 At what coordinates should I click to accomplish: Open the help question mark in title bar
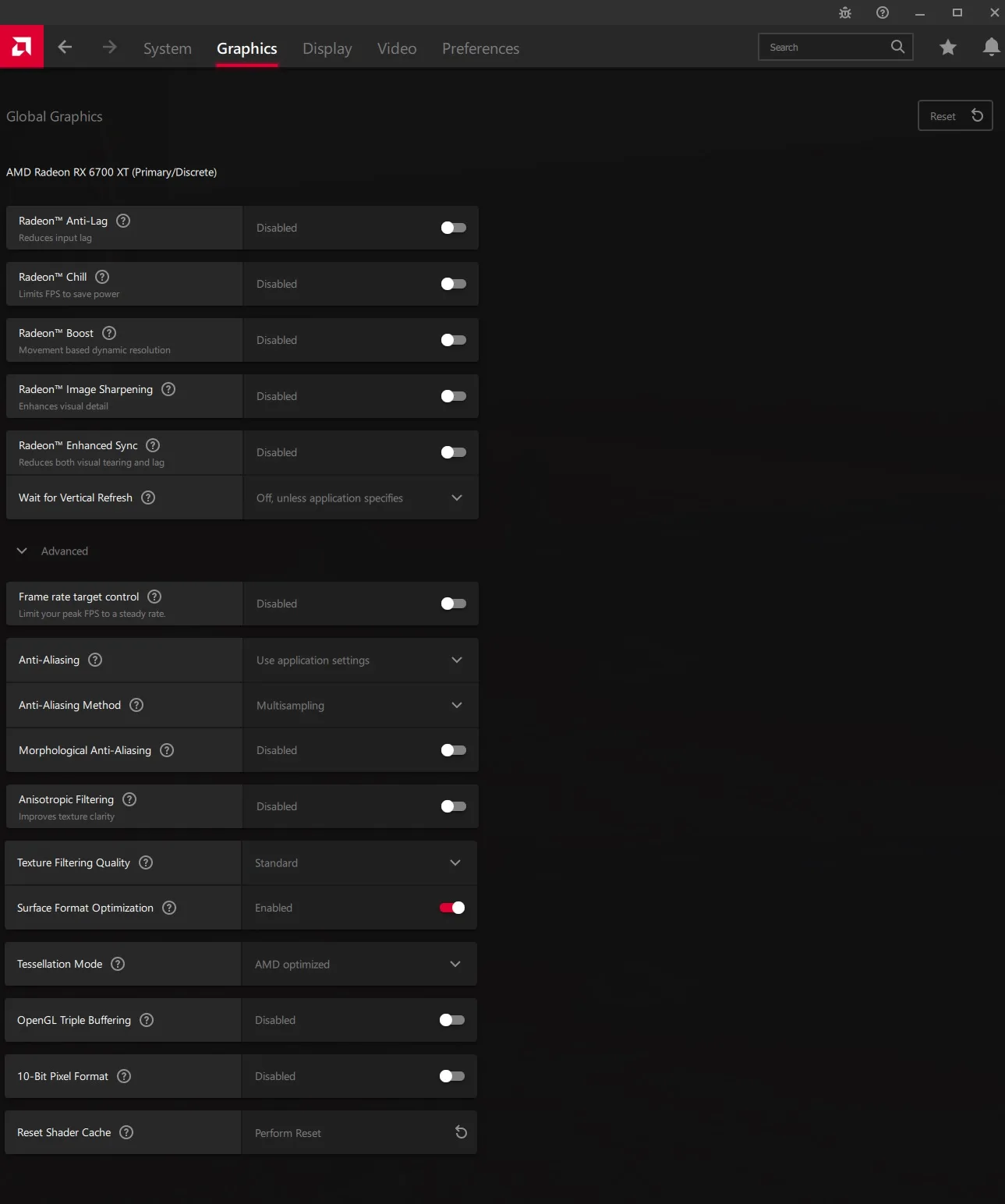pyautogui.click(x=883, y=12)
